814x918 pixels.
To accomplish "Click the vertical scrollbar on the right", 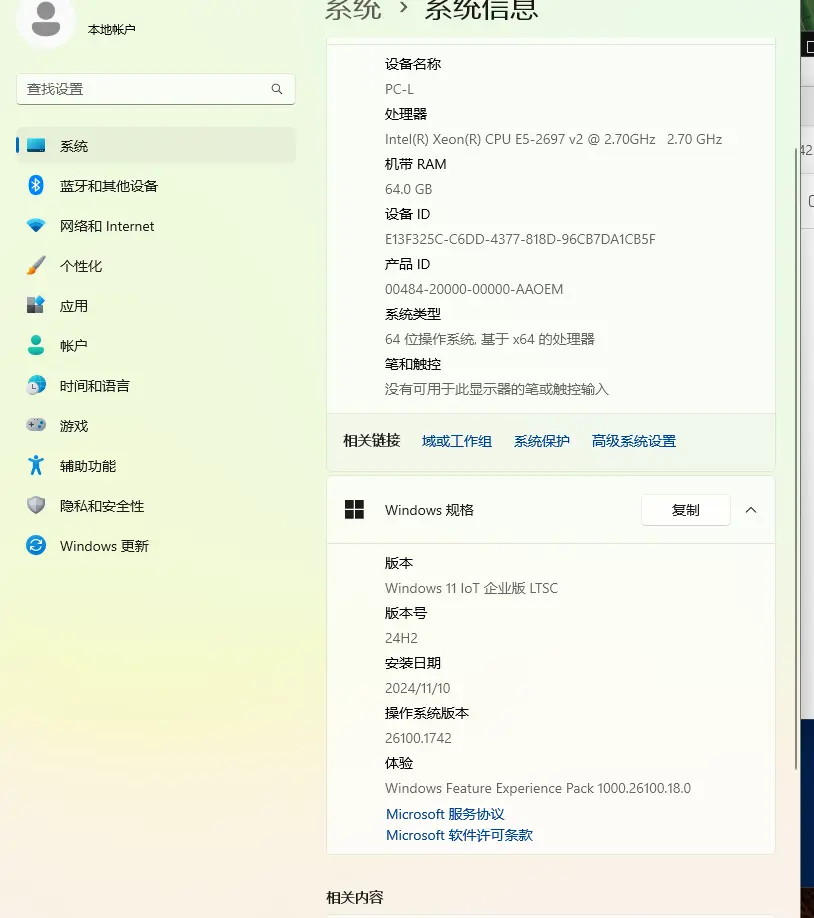I will click(x=796, y=457).
